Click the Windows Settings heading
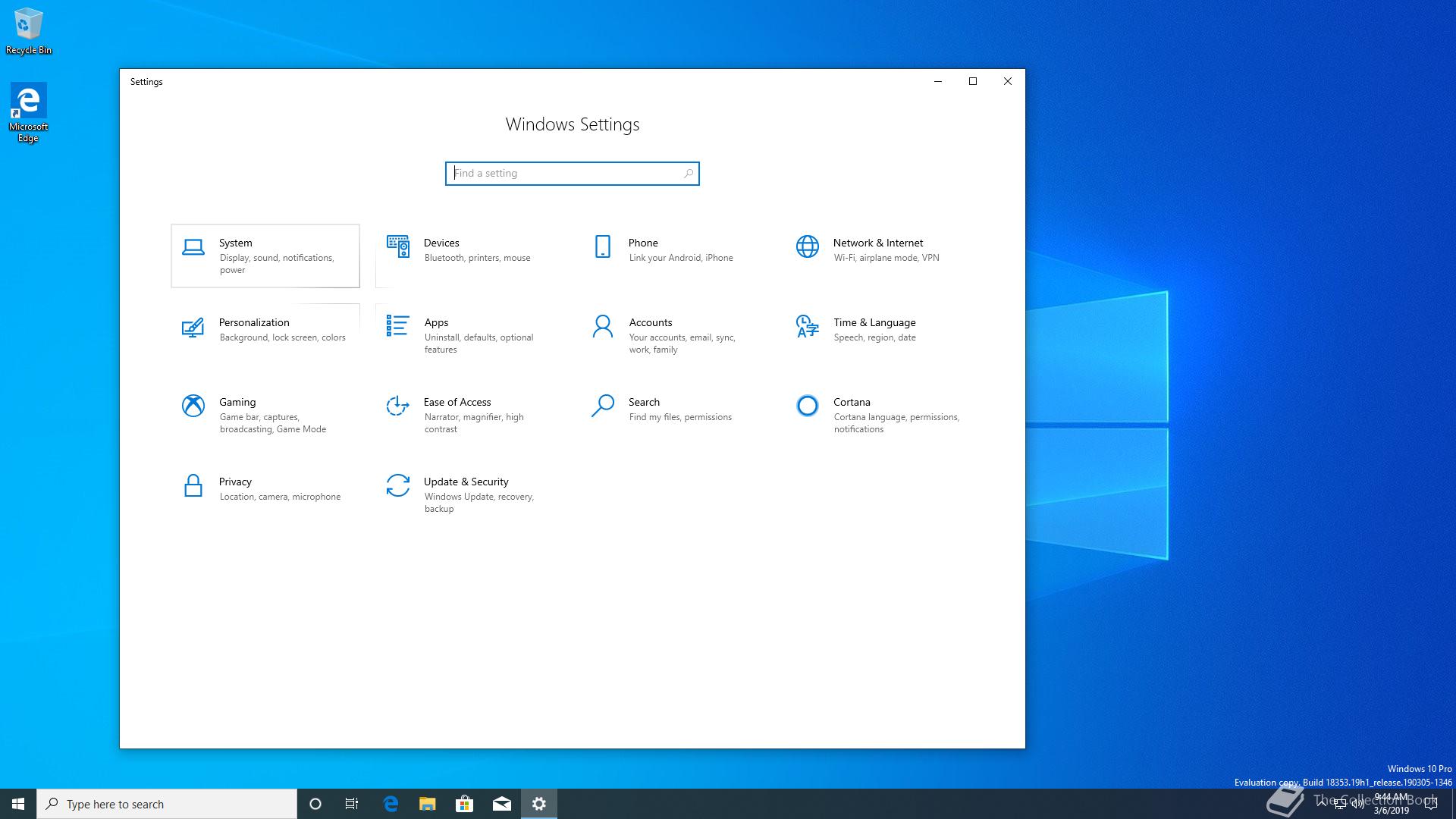Viewport: 1456px width, 819px height. pyautogui.click(x=573, y=124)
